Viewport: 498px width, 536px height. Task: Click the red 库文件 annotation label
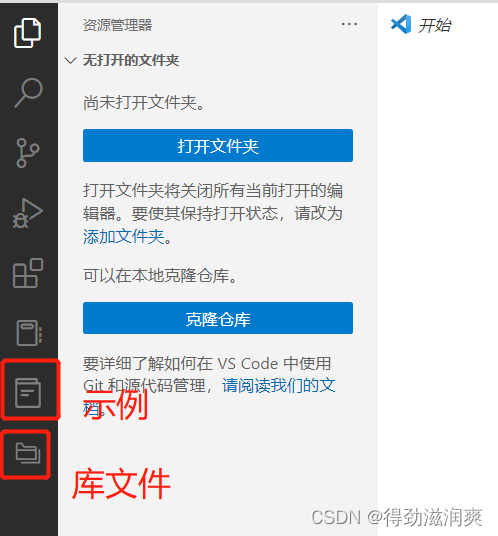pos(121,484)
